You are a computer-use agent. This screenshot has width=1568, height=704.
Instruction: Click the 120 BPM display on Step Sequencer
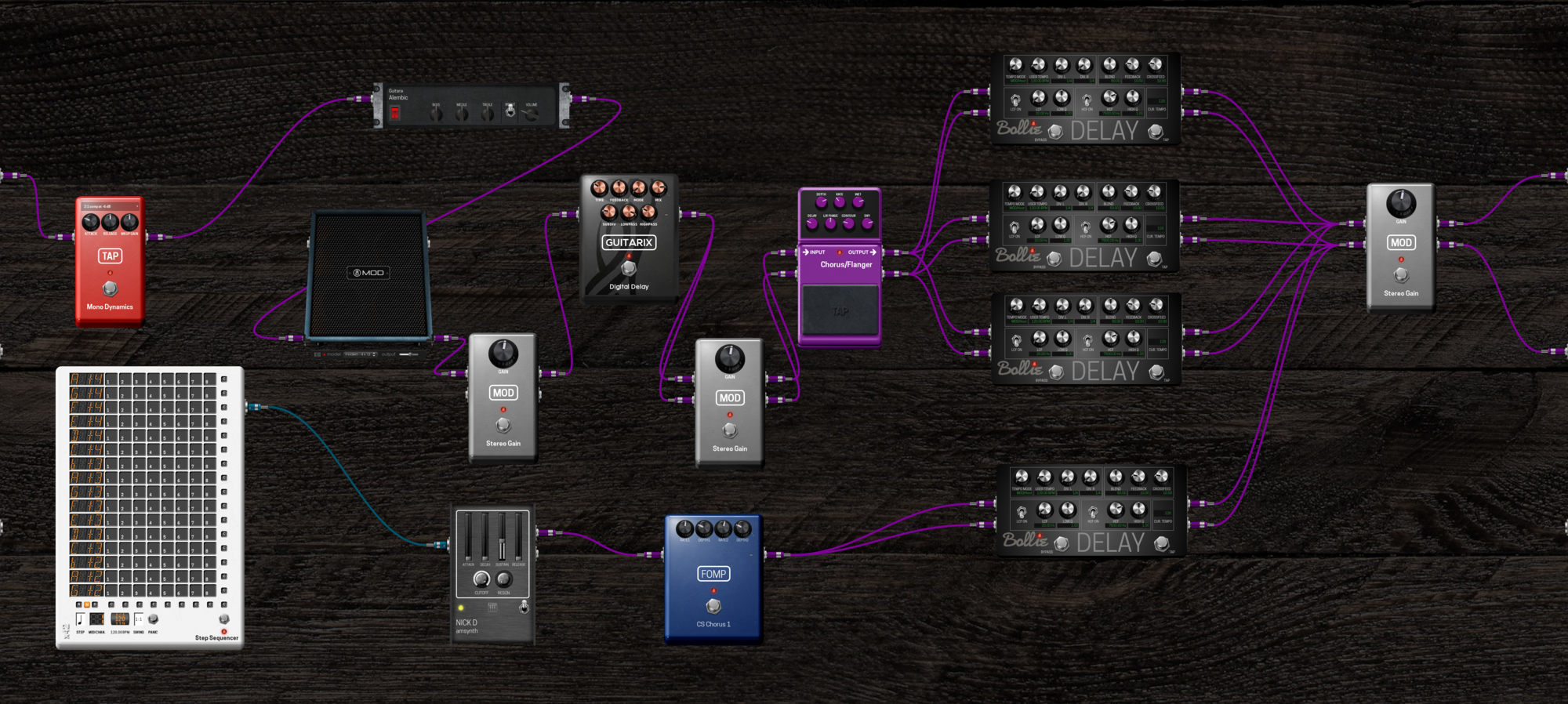coord(120,619)
